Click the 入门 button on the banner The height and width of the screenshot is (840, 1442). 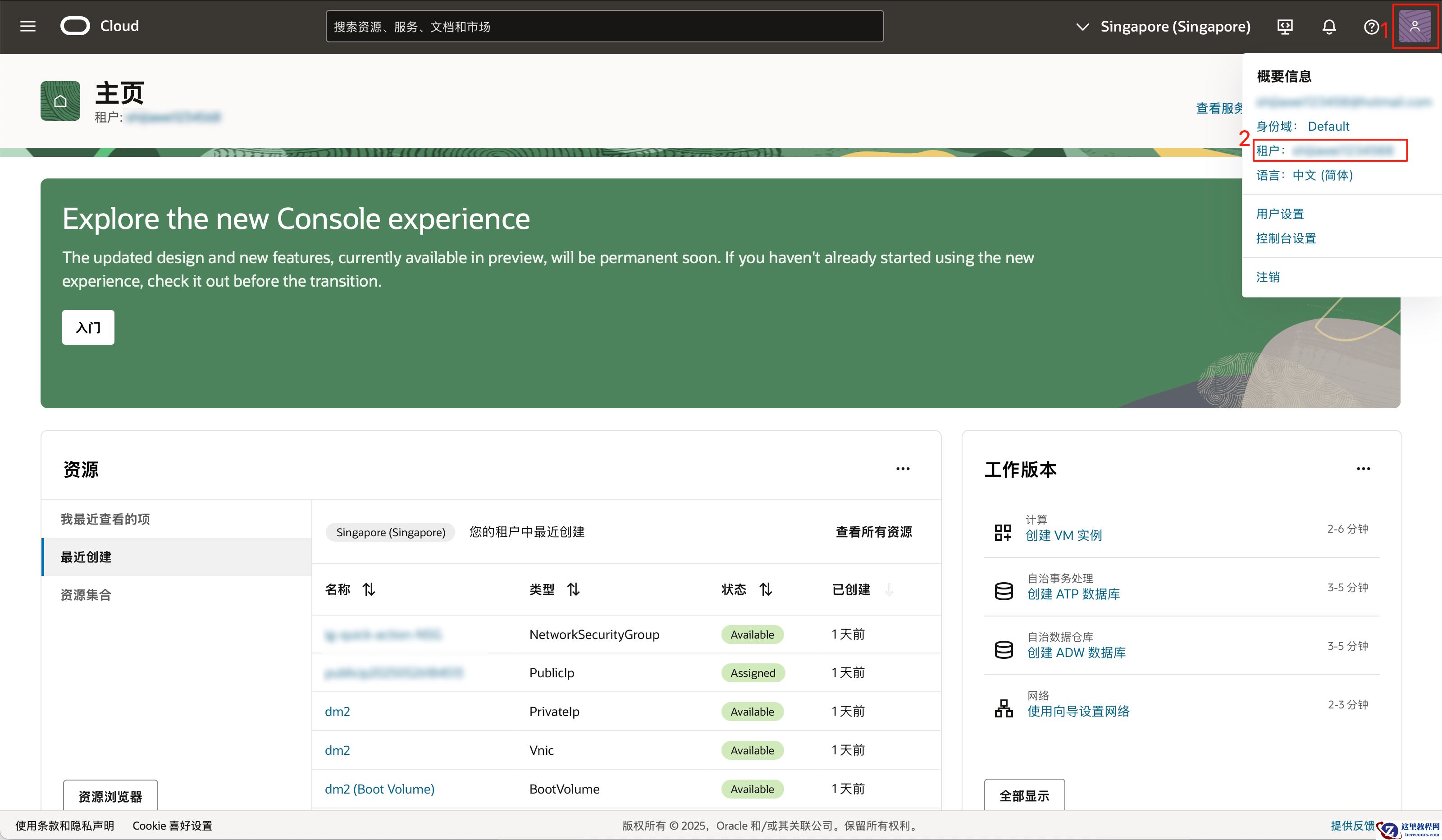88,327
